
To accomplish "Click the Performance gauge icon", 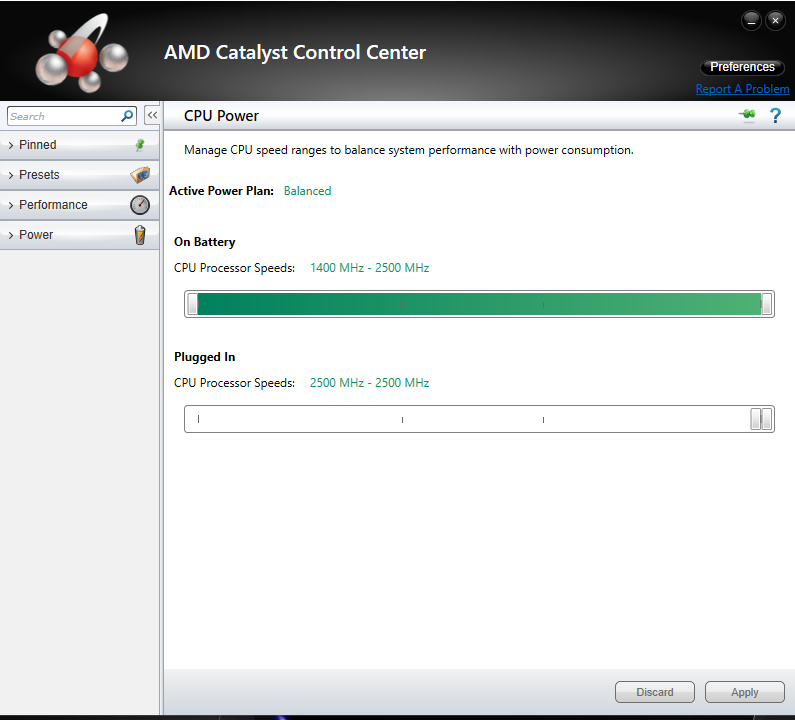I will 140,205.
